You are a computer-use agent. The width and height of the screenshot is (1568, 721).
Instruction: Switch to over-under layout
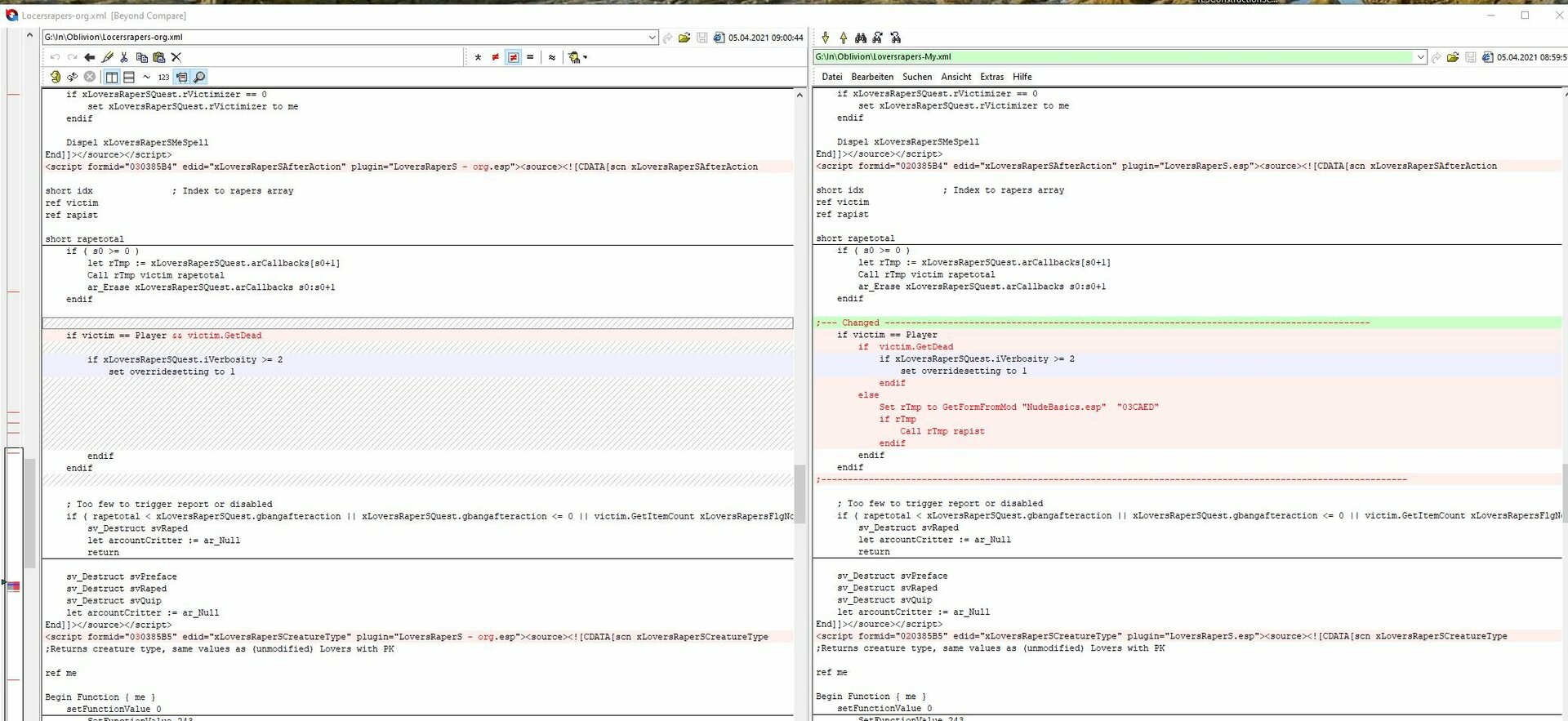click(129, 77)
